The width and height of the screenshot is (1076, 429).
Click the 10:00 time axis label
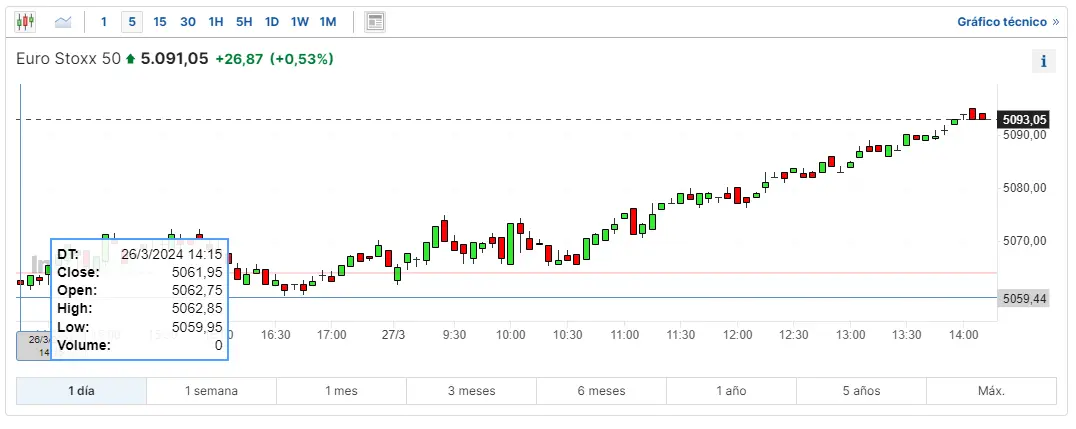[511, 334]
